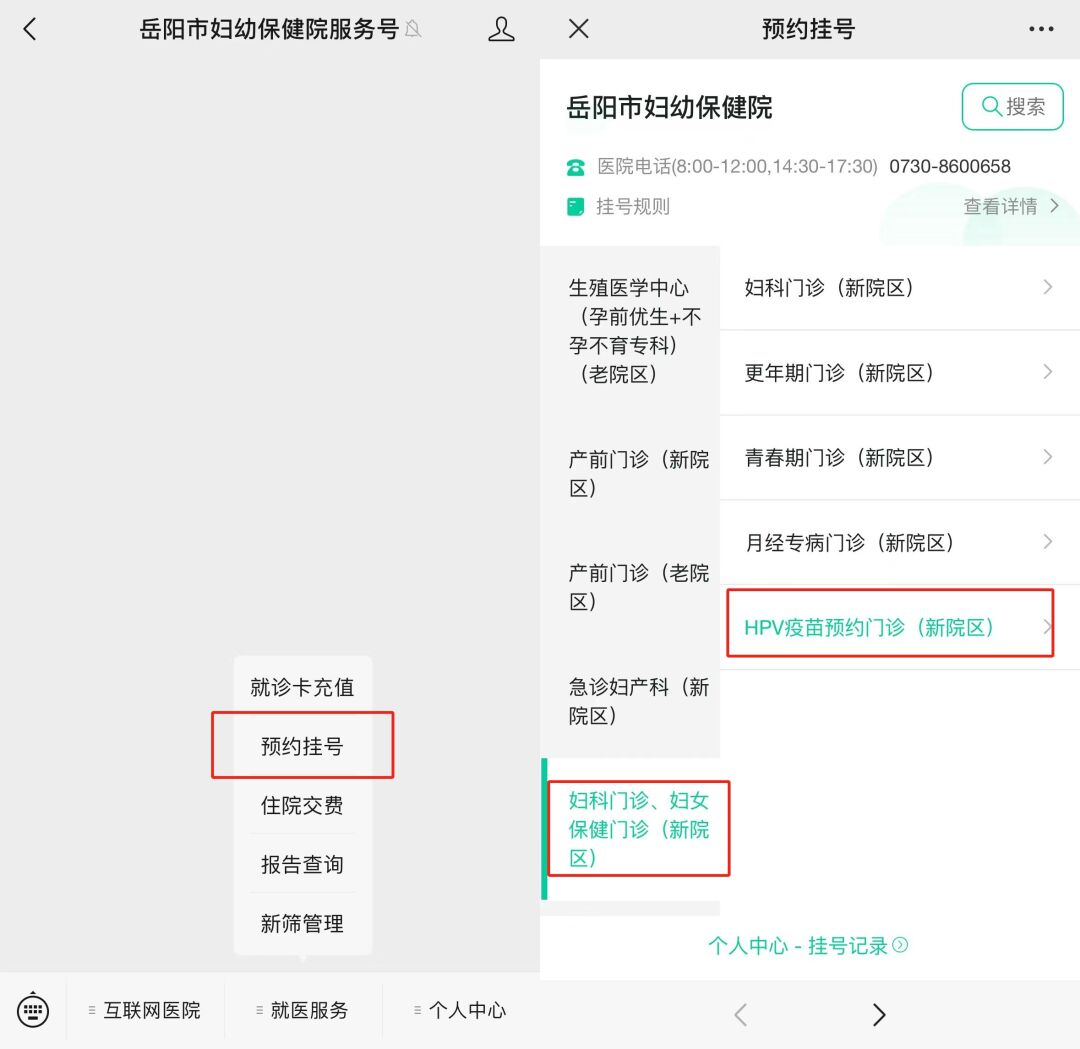The height and width of the screenshot is (1049, 1080).
Task: Tap the circled arrow after 挂号记录
Action: 900,945
